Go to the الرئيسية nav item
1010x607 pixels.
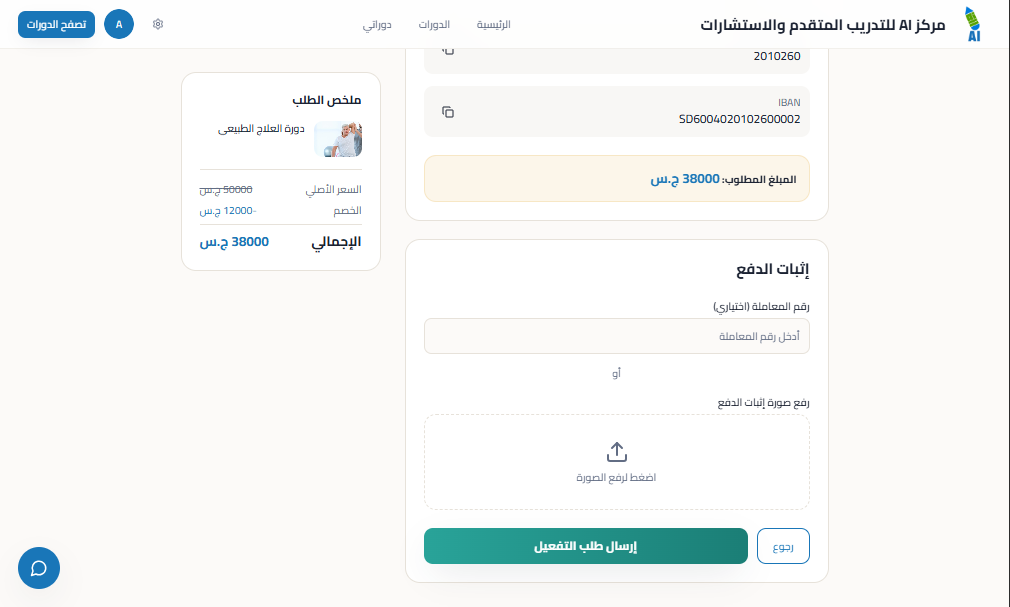(493, 24)
